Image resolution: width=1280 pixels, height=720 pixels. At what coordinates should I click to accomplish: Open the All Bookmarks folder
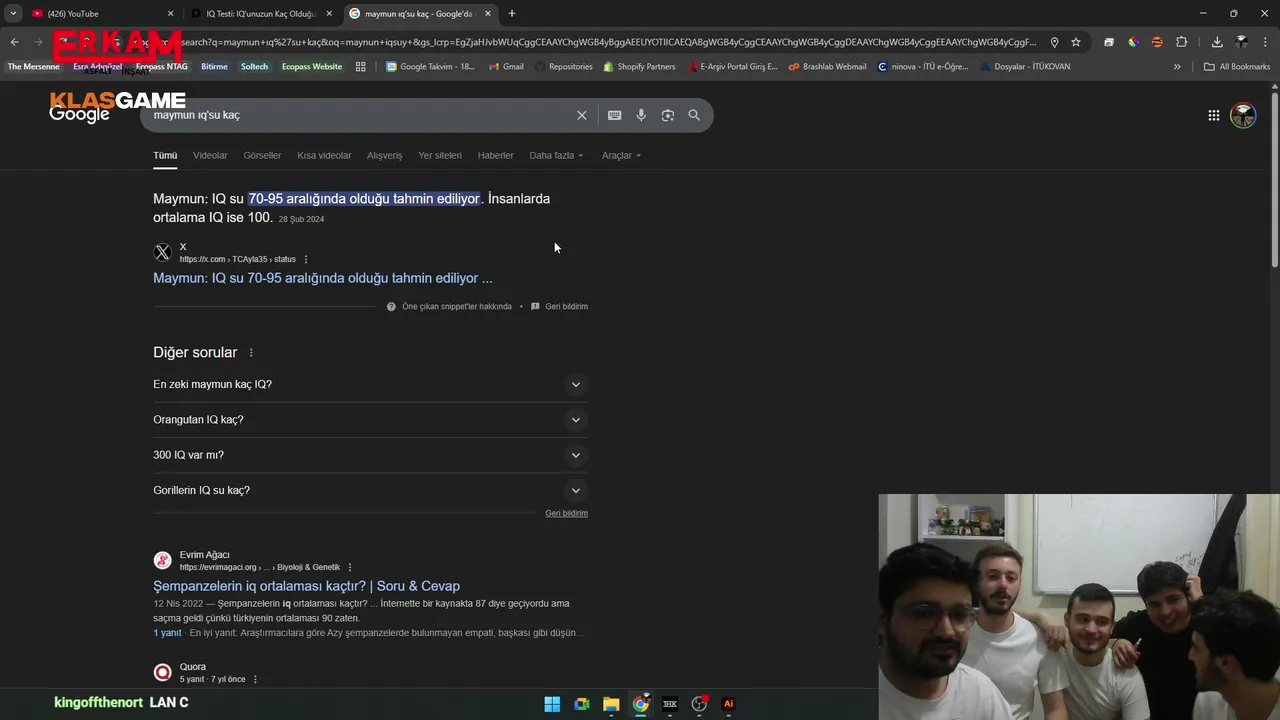[1237, 67]
